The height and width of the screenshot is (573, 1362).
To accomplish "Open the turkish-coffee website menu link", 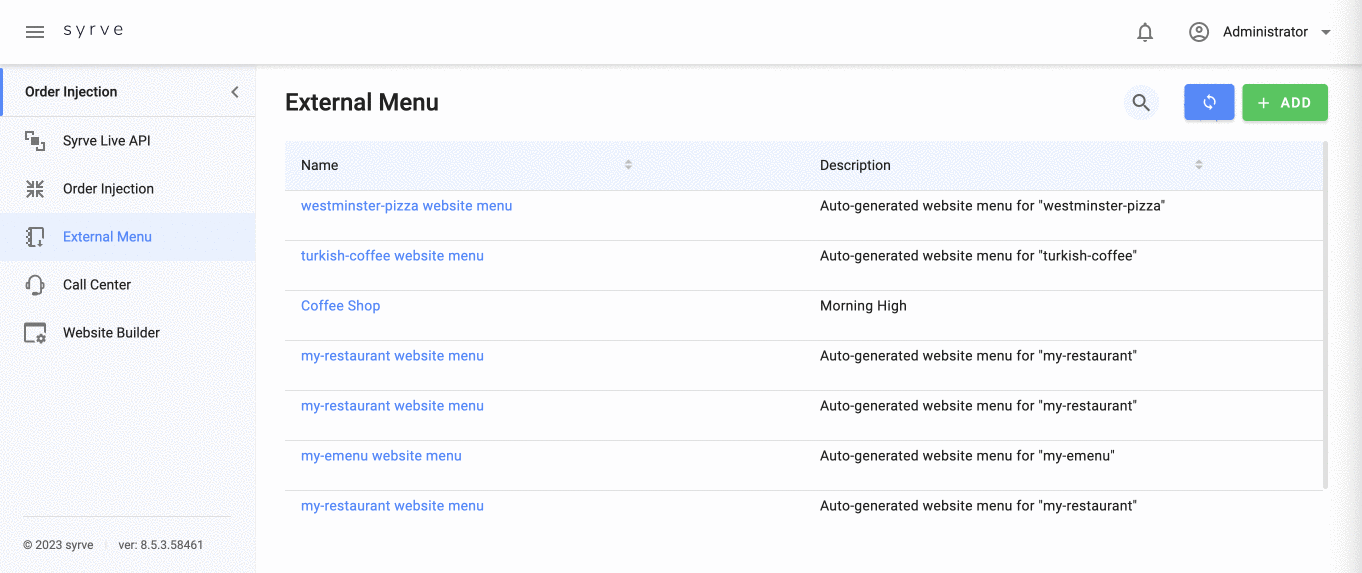I will (392, 256).
